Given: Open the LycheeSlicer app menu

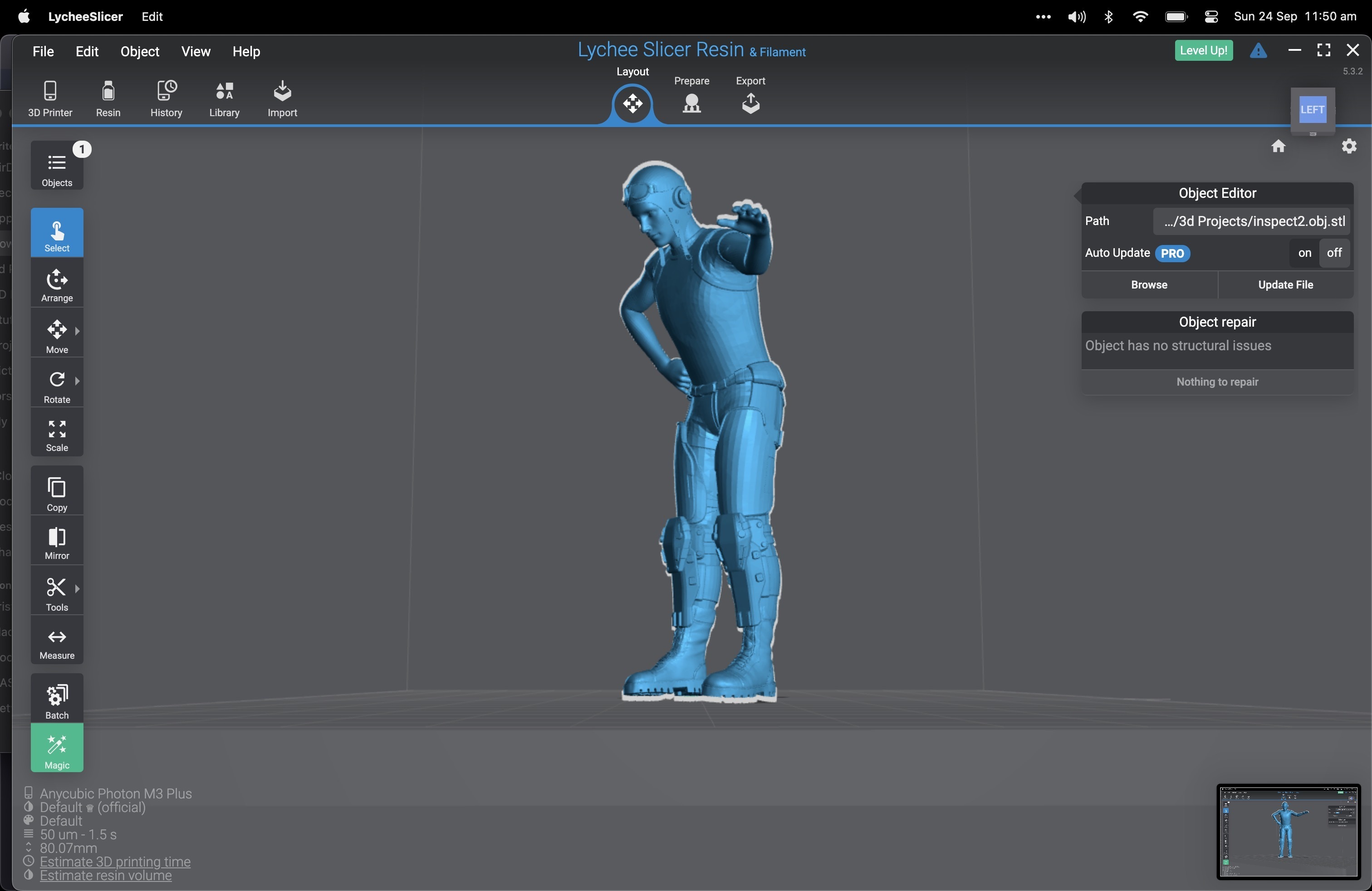Looking at the screenshot, I should pyautogui.click(x=85, y=17).
